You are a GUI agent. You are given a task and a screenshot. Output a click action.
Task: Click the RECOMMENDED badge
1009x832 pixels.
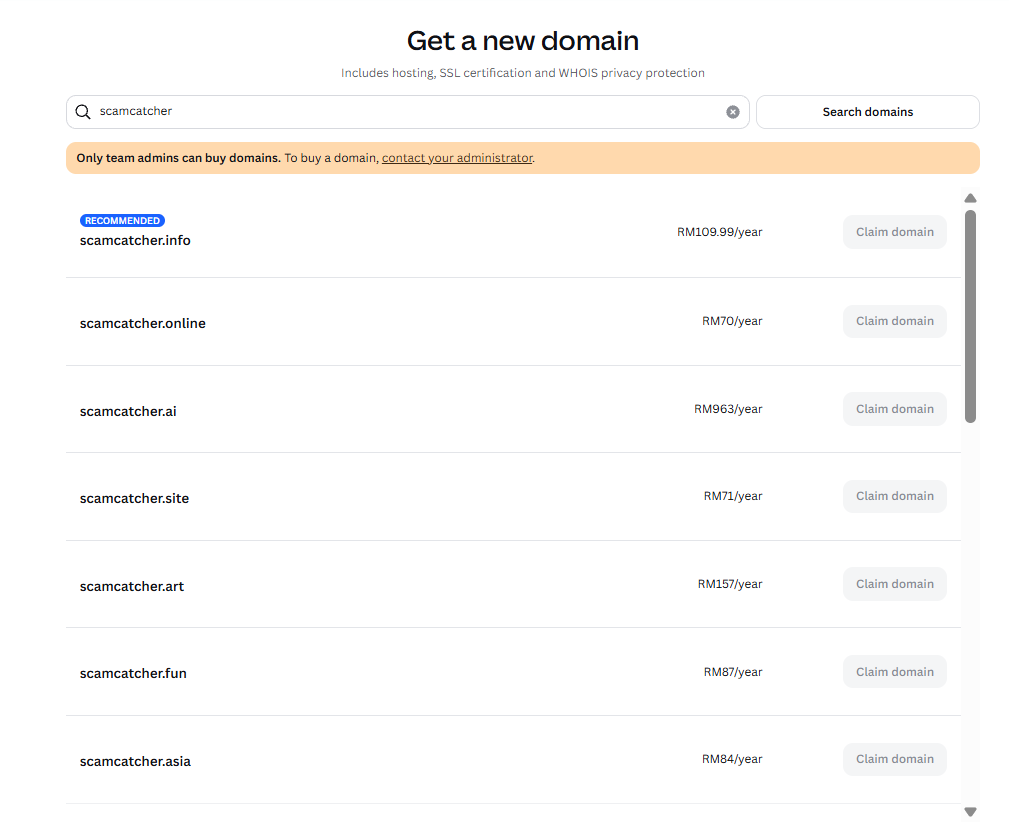122,221
